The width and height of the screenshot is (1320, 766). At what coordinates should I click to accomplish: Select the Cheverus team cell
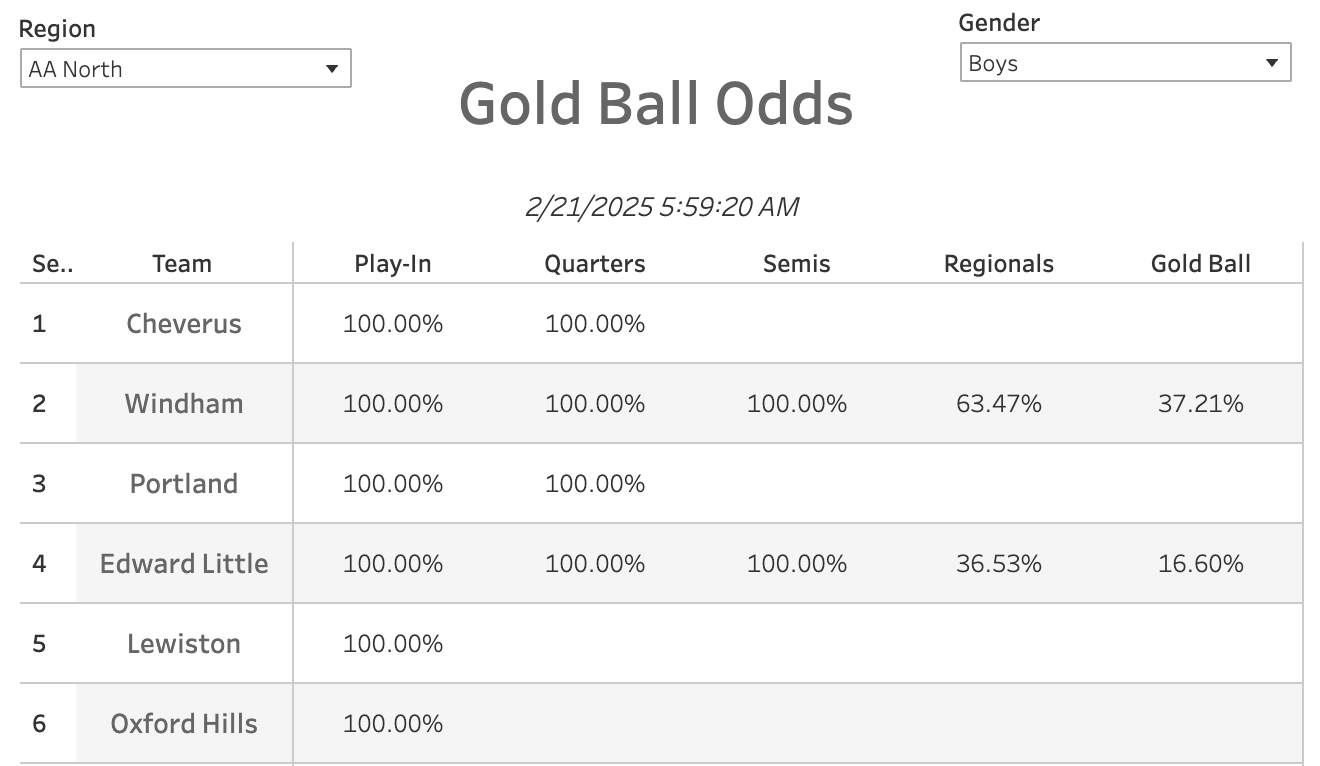tap(184, 324)
